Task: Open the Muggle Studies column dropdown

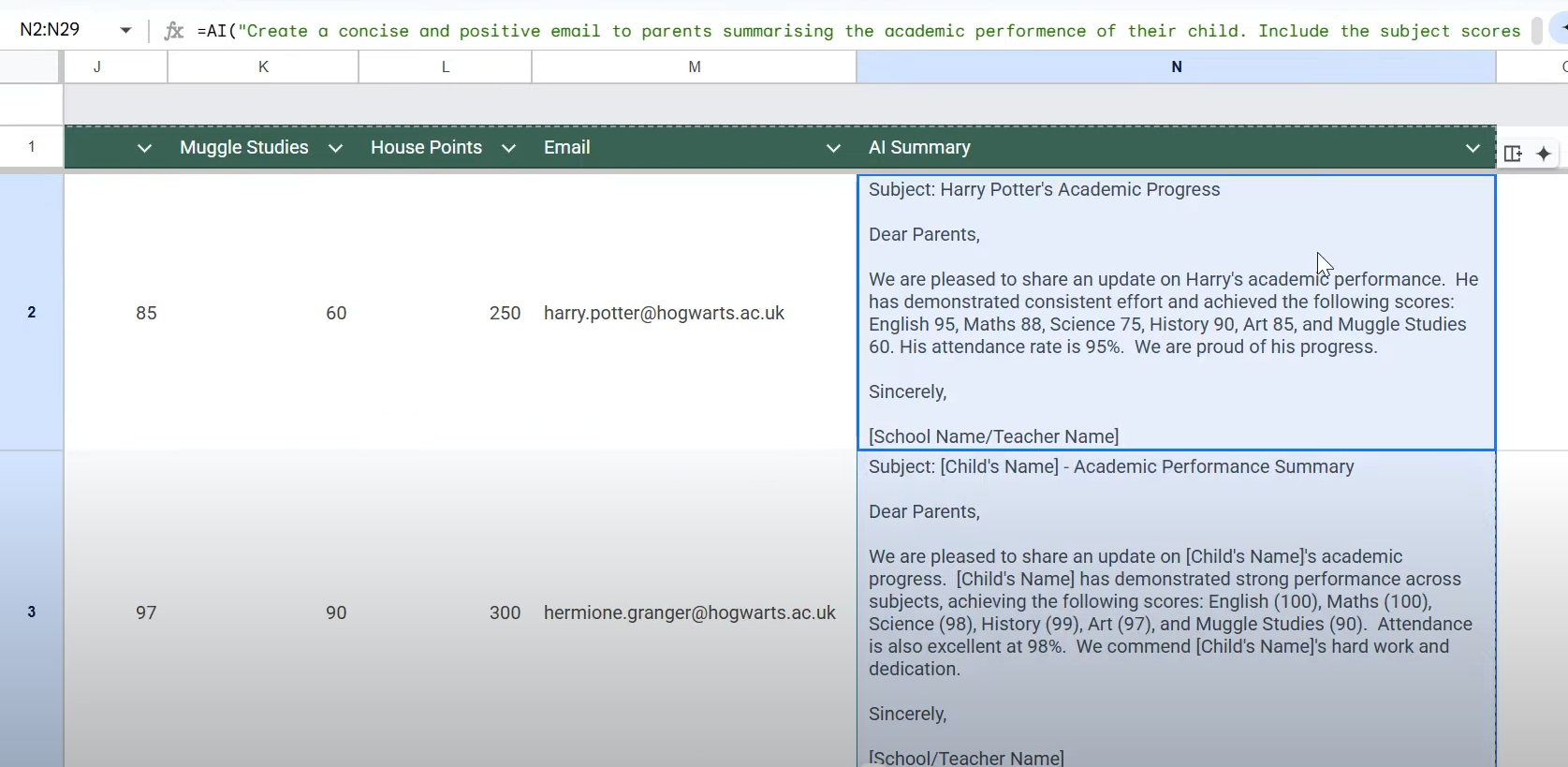Action: [335, 148]
